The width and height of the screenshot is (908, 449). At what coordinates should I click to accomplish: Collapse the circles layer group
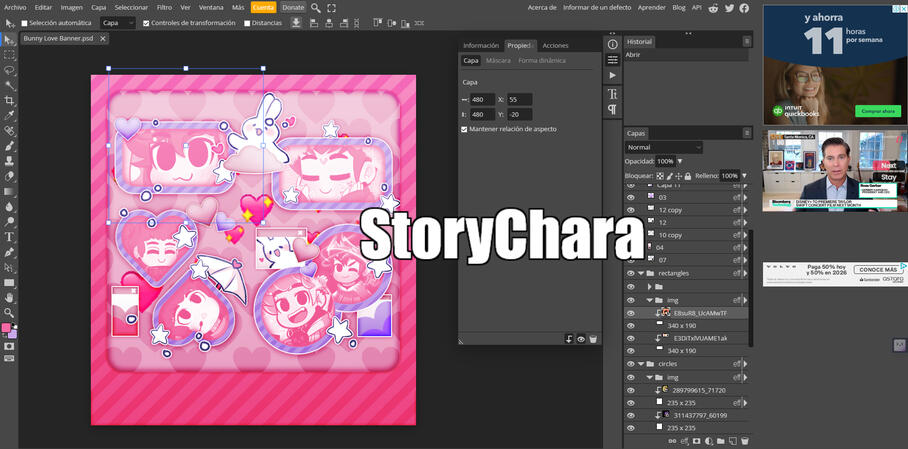tap(641, 364)
